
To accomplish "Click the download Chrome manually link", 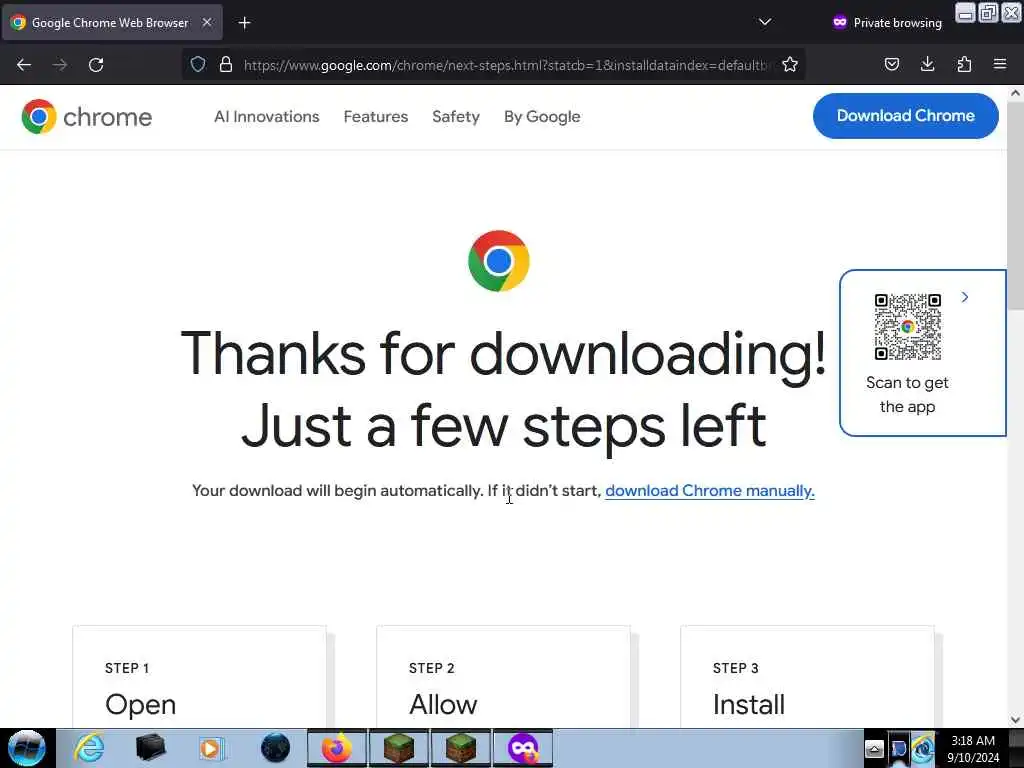I will point(710,490).
